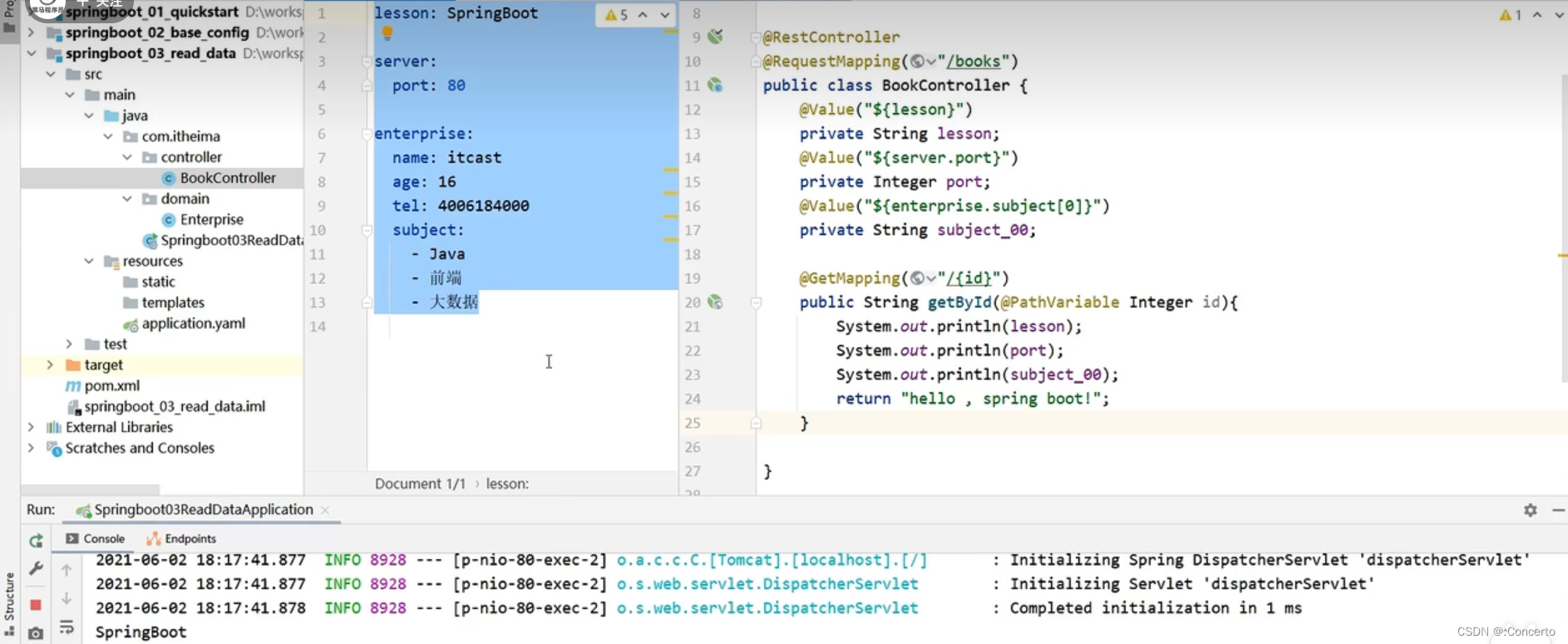Open the URL globe dropdown in @GetMapping

coord(923,278)
